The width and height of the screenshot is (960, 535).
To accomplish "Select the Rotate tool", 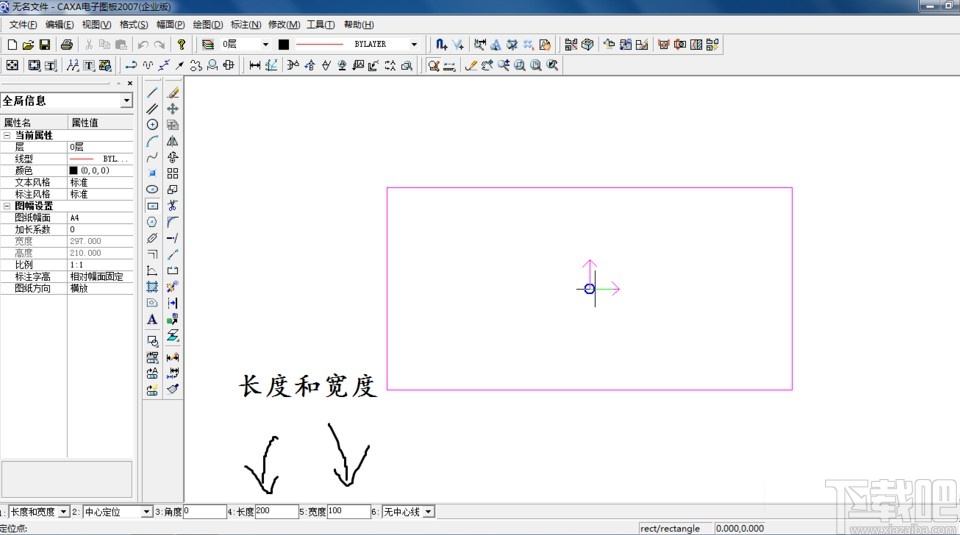I will 173,157.
